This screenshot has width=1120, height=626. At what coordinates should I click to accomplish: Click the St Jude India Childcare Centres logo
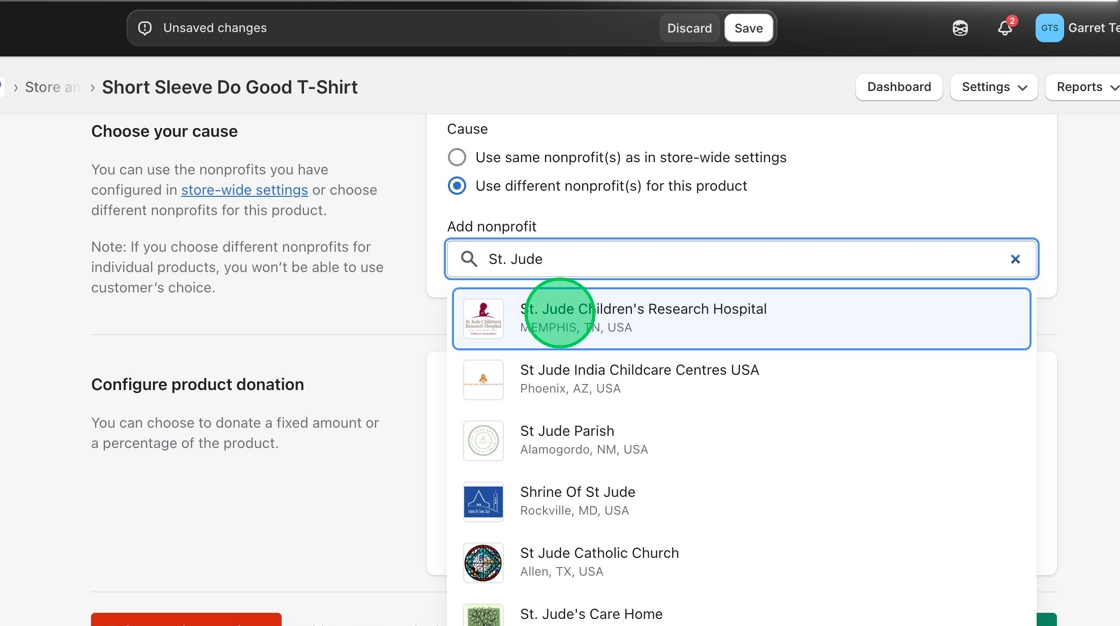(x=483, y=379)
